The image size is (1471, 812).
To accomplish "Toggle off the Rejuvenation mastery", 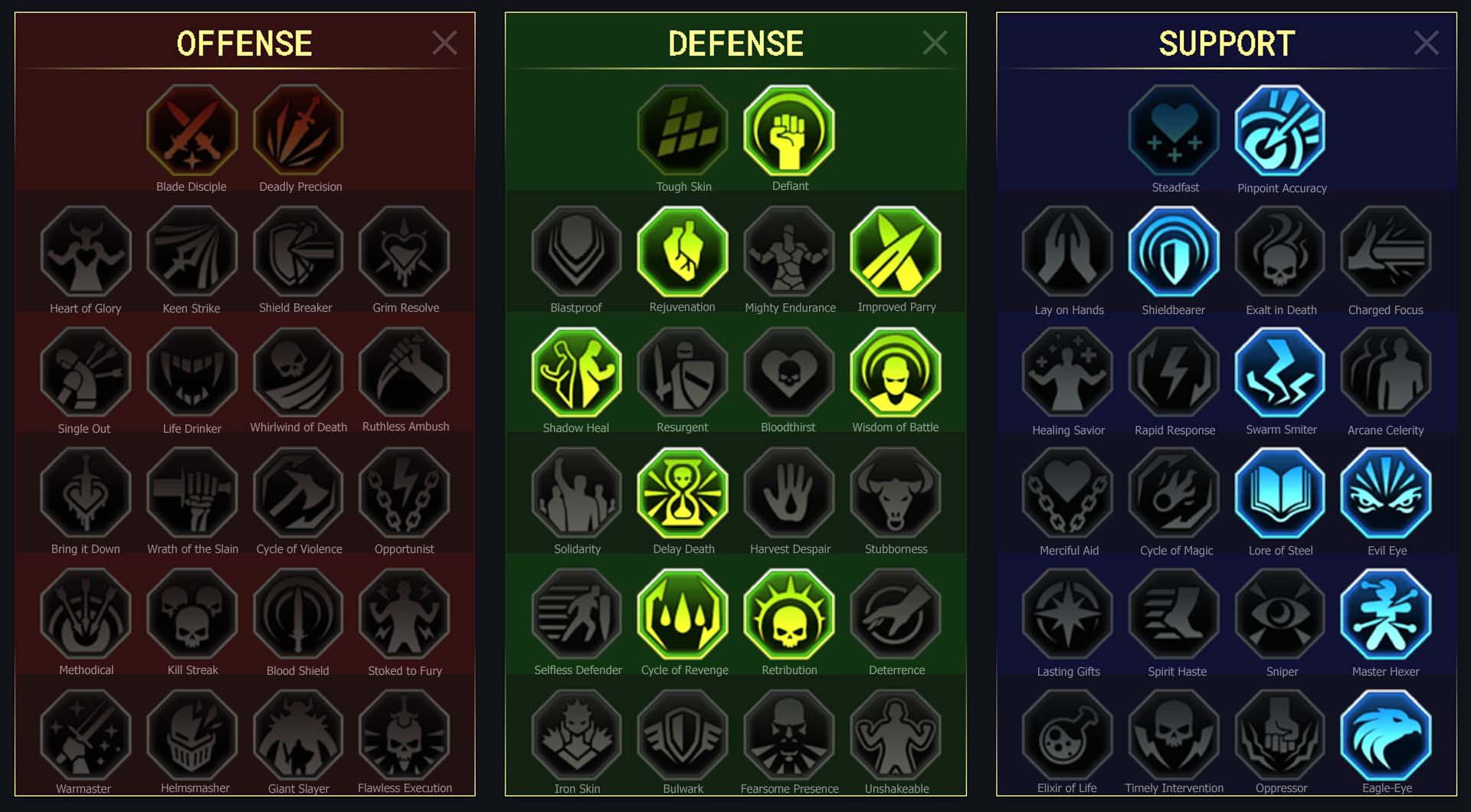I will 683,251.
